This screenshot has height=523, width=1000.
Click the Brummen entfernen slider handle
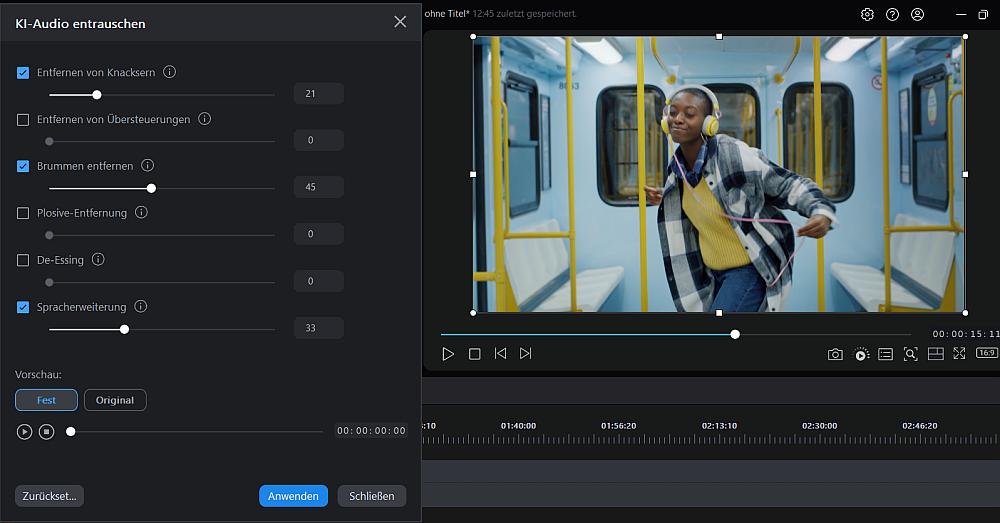point(151,188)
